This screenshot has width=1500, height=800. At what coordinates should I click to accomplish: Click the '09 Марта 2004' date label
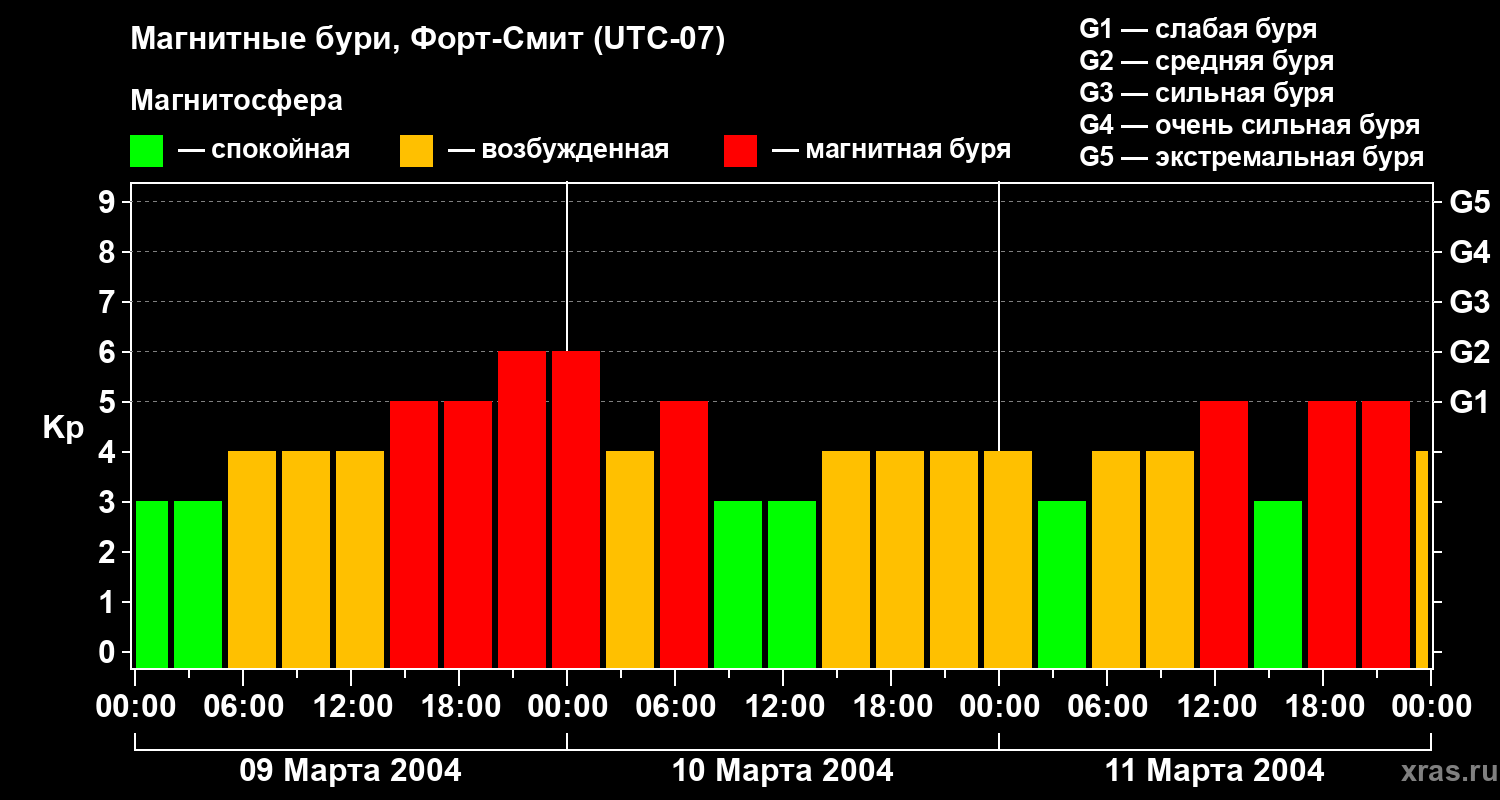tap(350, 771)
